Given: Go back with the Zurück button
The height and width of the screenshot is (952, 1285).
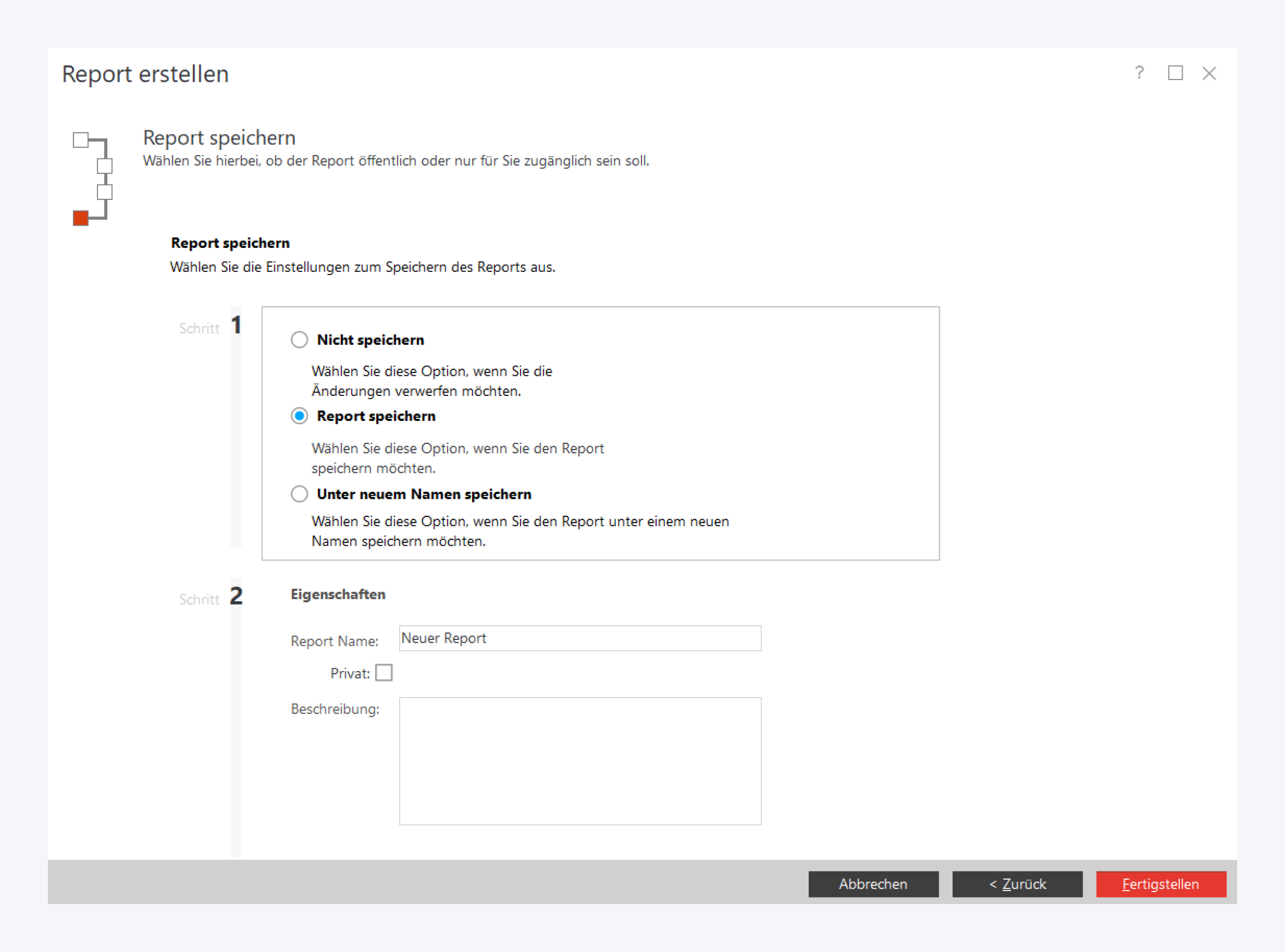Looking at the screenshot, I should 1017,884.
